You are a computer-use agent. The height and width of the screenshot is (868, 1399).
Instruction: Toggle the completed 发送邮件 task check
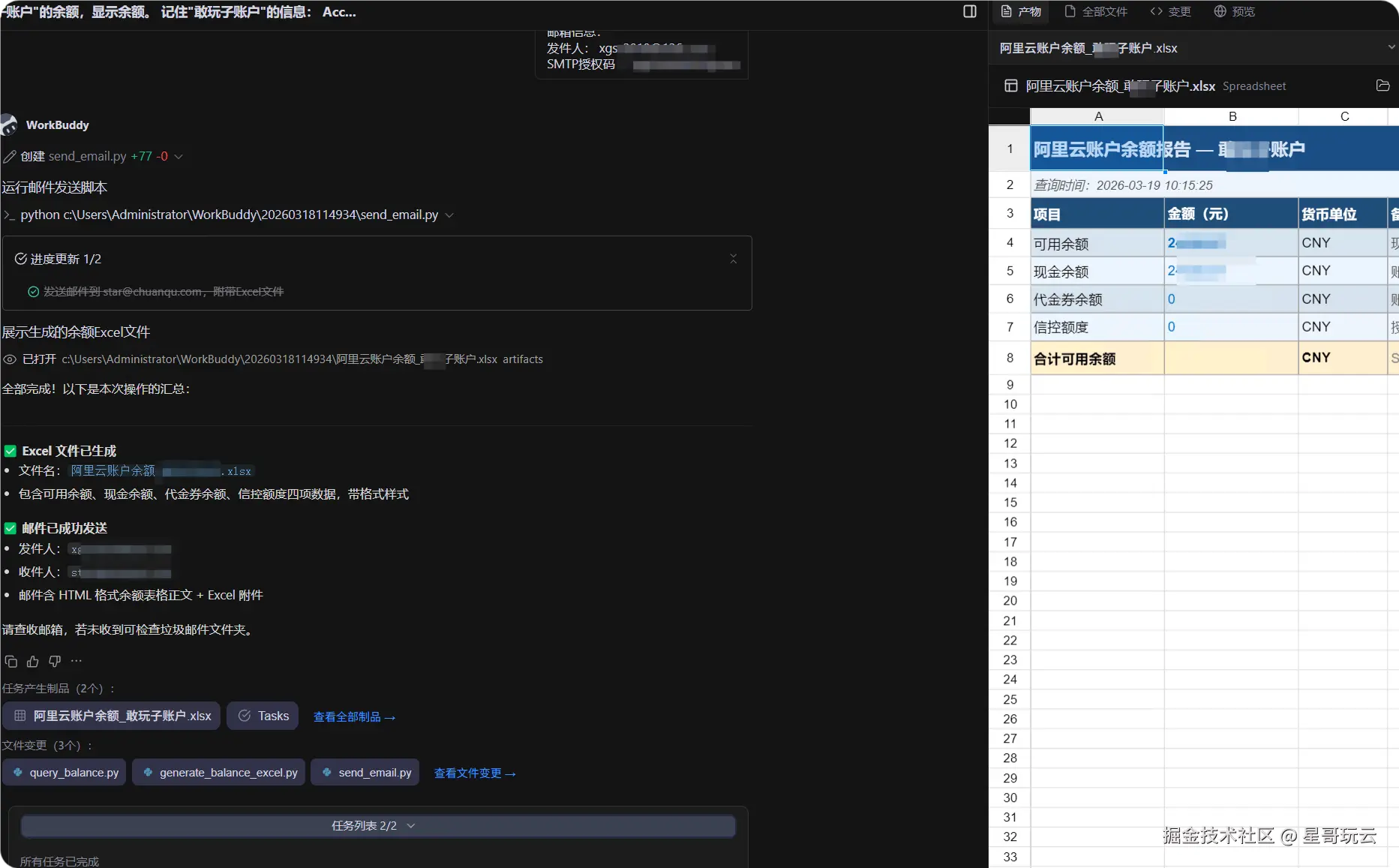(34, 292)
